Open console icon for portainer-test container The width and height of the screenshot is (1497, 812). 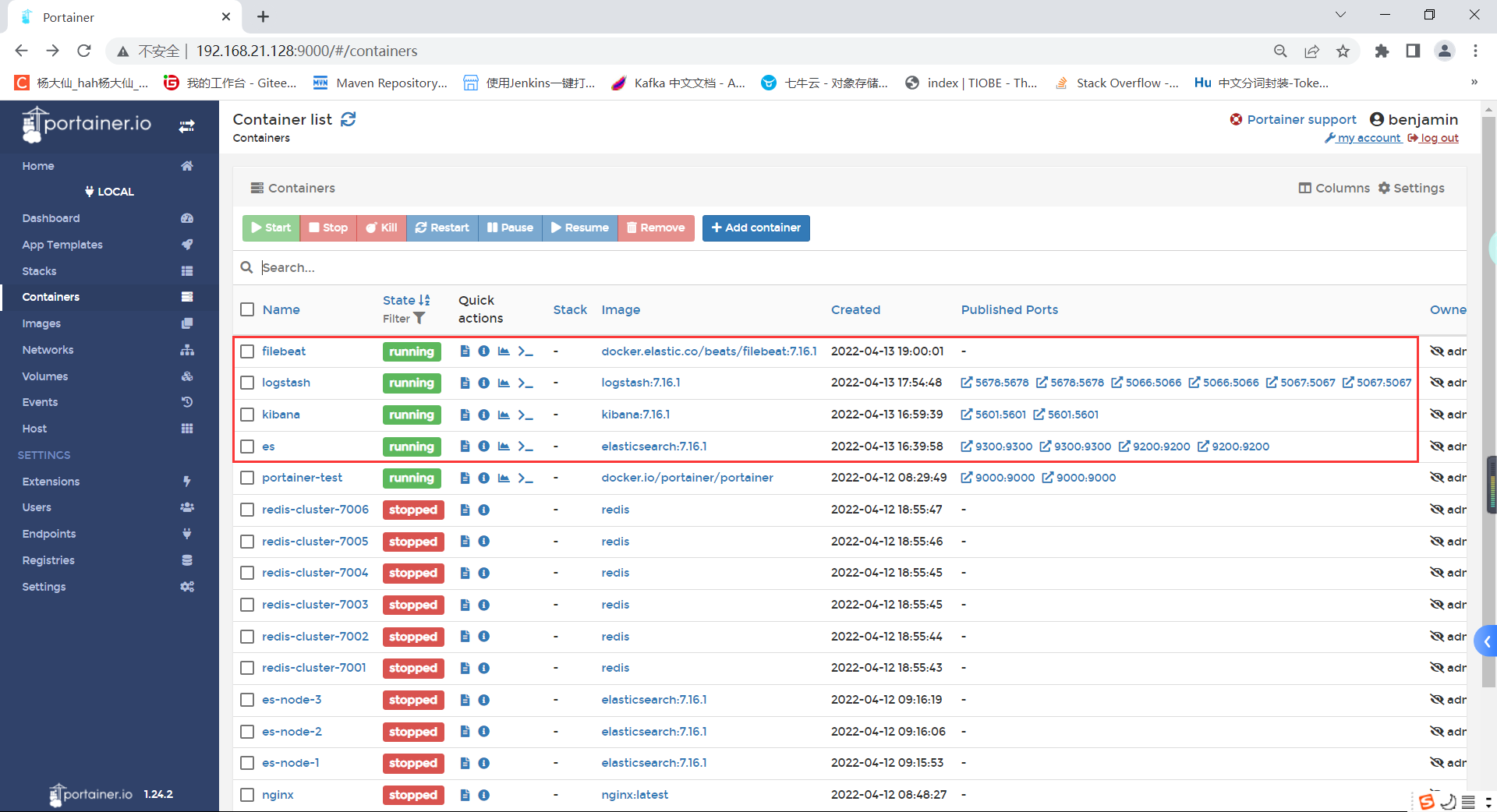[x=526, y=478]
